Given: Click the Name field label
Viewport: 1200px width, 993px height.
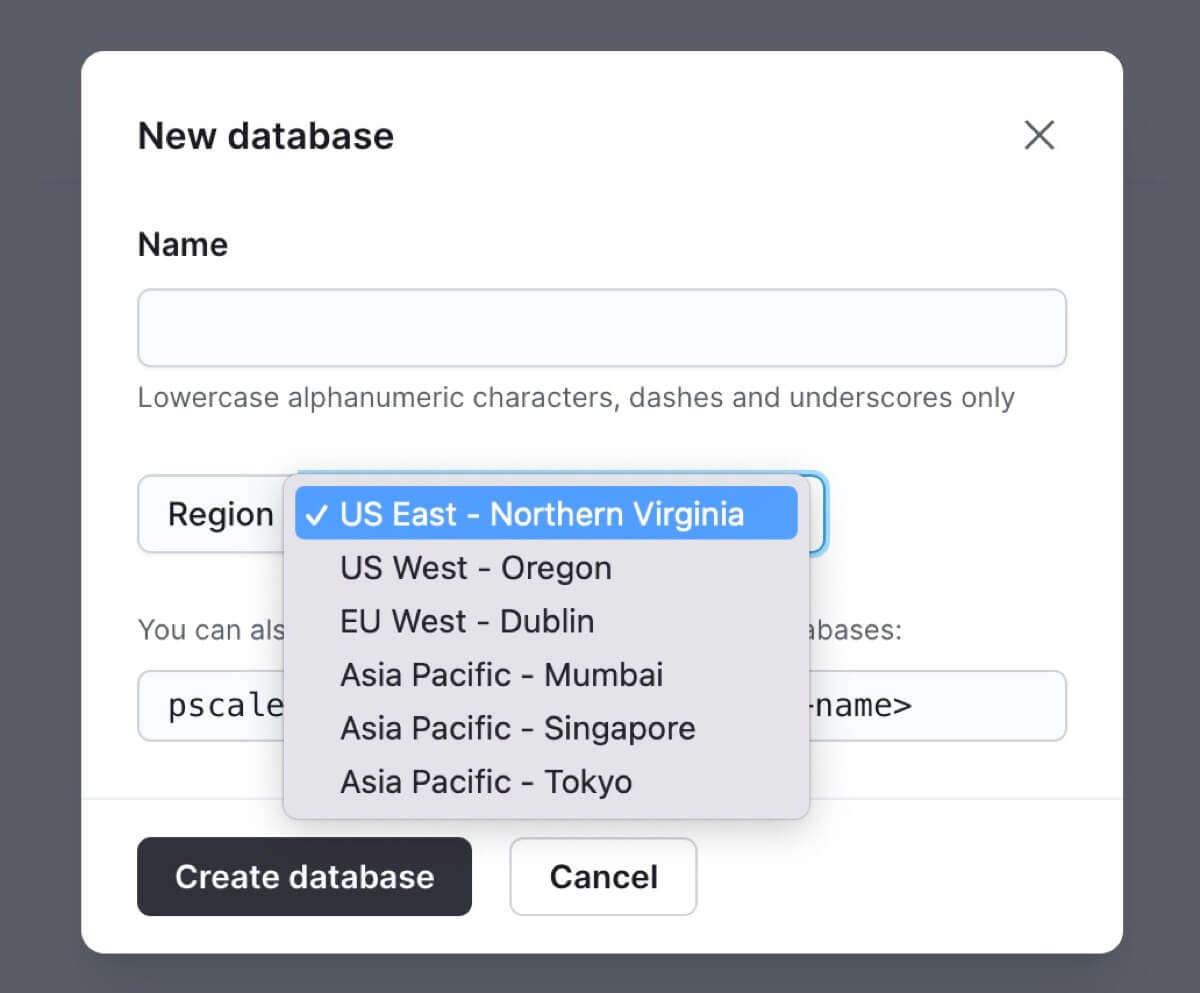Looking at the screenshot, I should (x=182, y=245).
